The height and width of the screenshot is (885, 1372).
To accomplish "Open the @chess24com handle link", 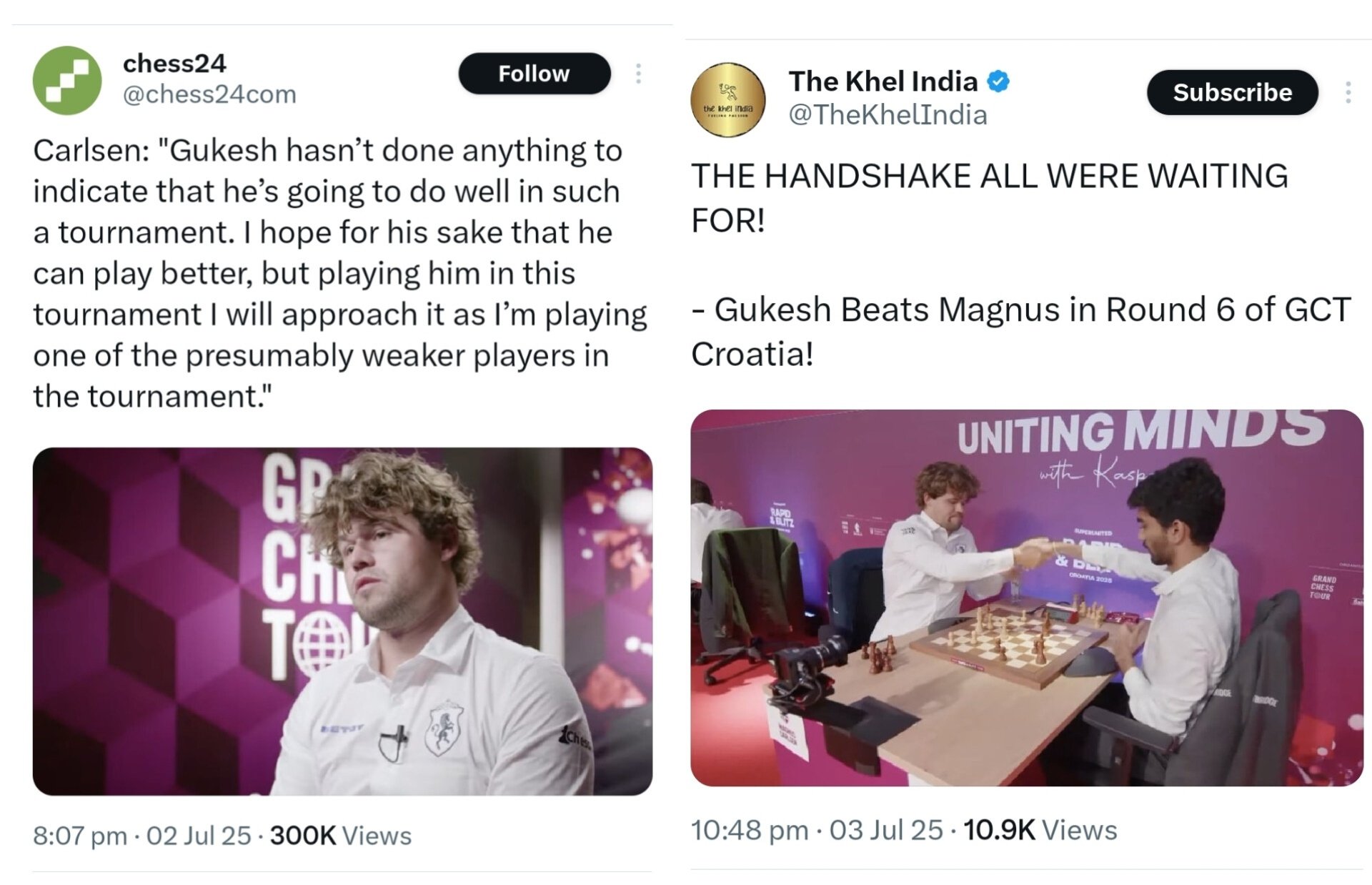I will coord(209,94).
